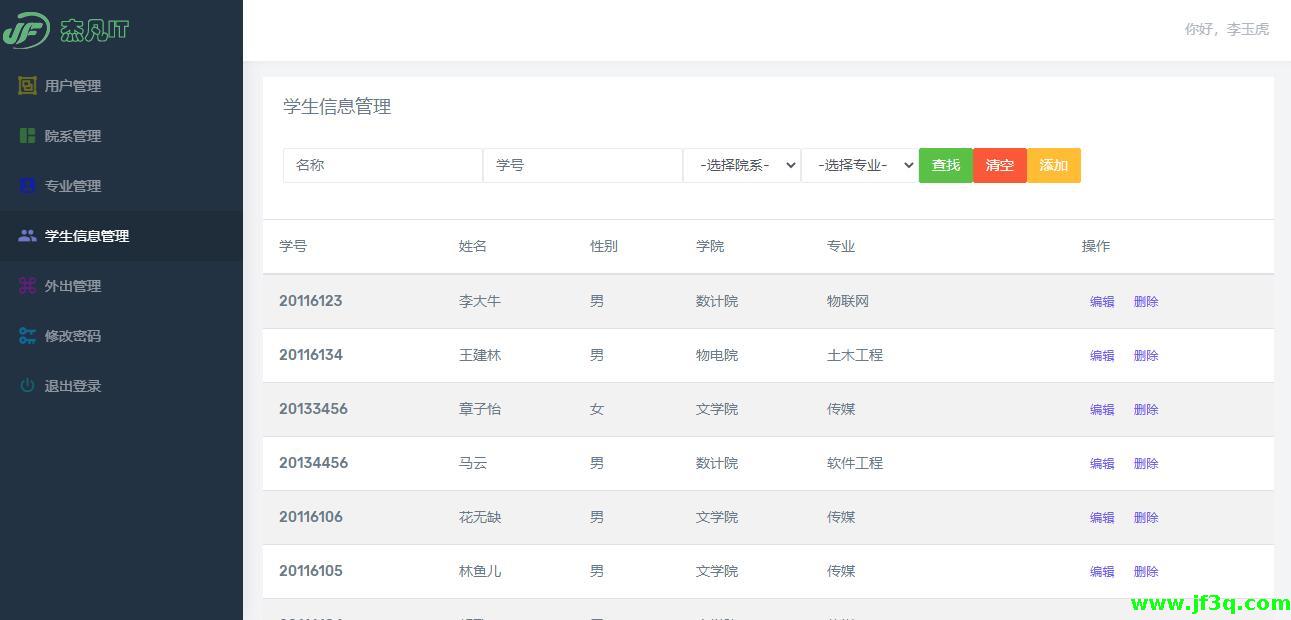Viewport: 1291px width, 620px height.
Task: Click the 外出管理 sidebar icon
Action: coord(27,286)
